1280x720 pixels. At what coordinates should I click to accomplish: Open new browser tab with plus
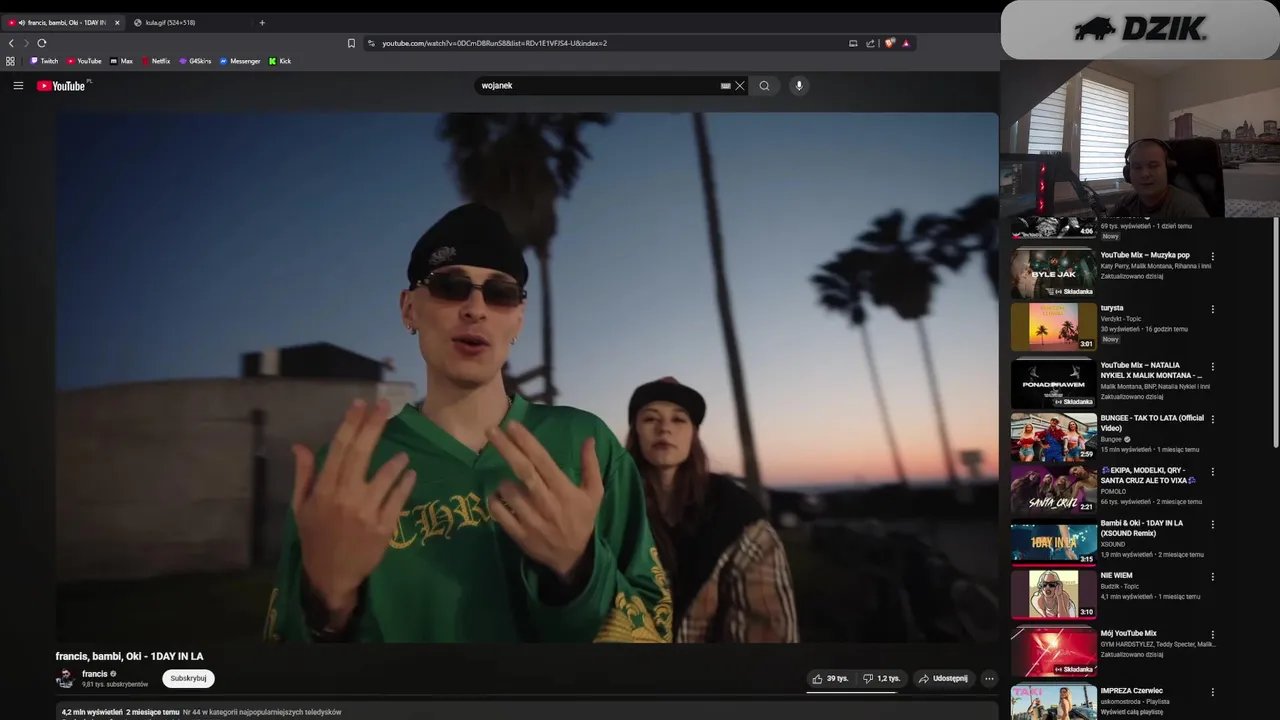coord(262,22)
